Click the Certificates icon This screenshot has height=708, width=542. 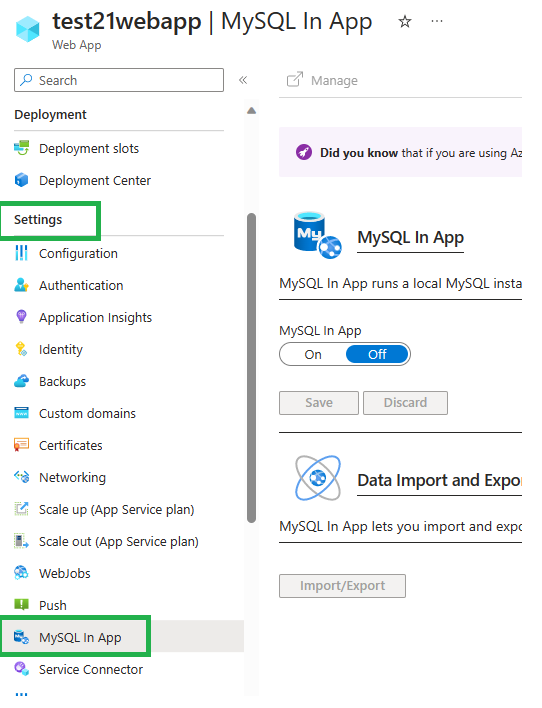(21, 445)
